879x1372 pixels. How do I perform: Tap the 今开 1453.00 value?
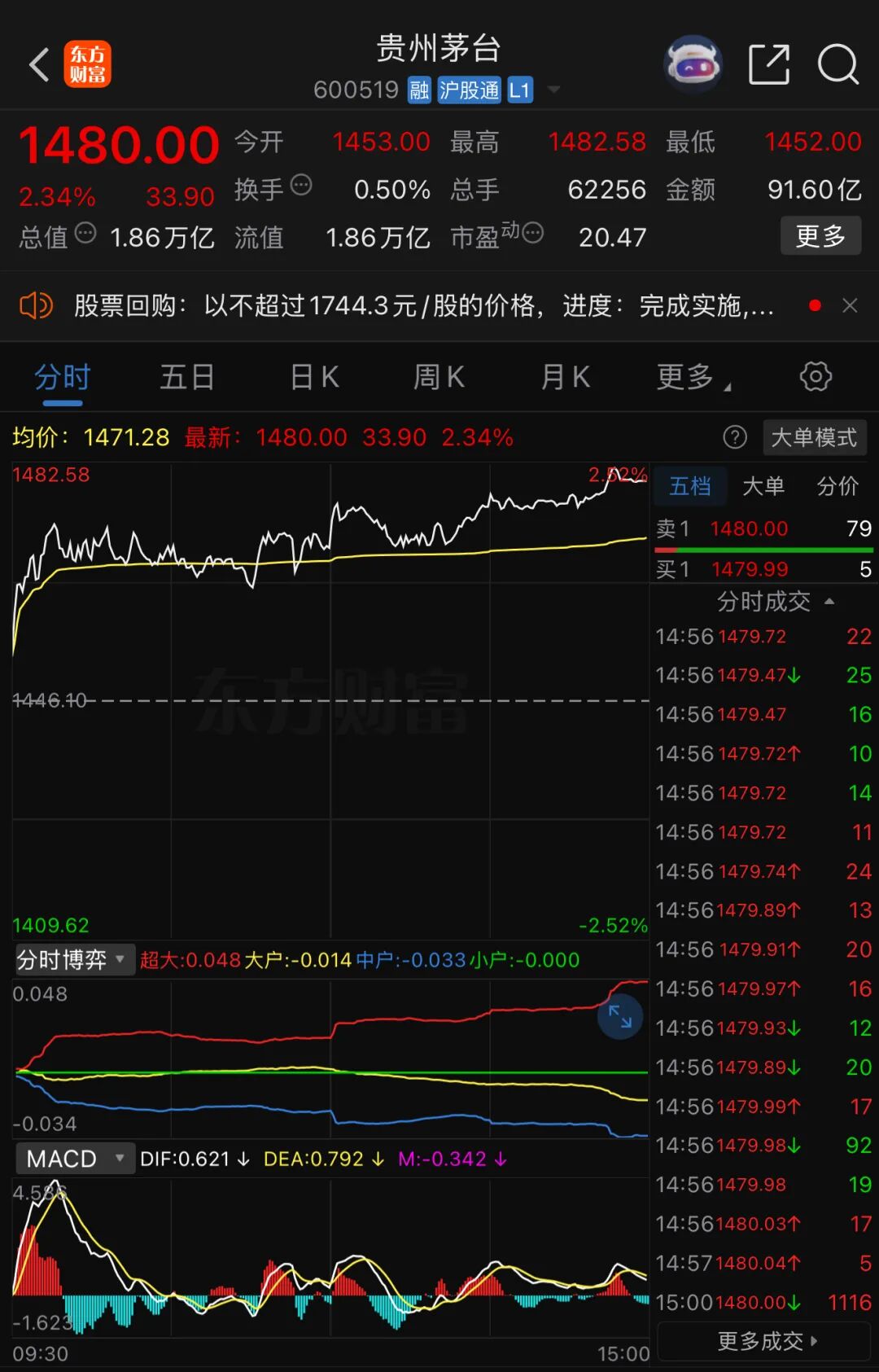click(381, 142)
